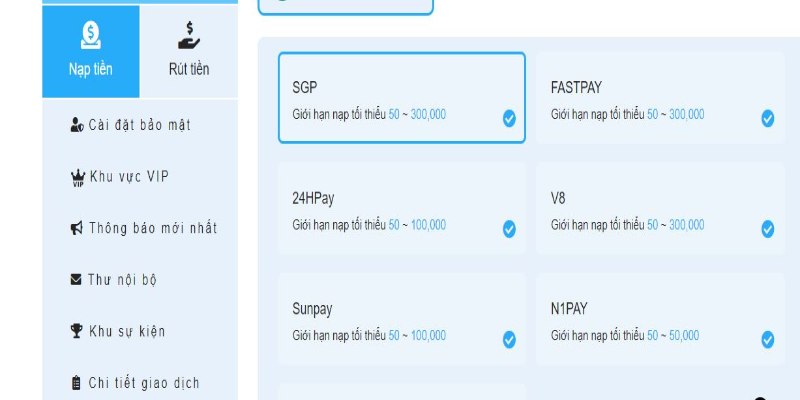Toggle the V8 checkmark circle
Image resolution: width=800 pixels, height=400 pixels.
coord(767,229)
